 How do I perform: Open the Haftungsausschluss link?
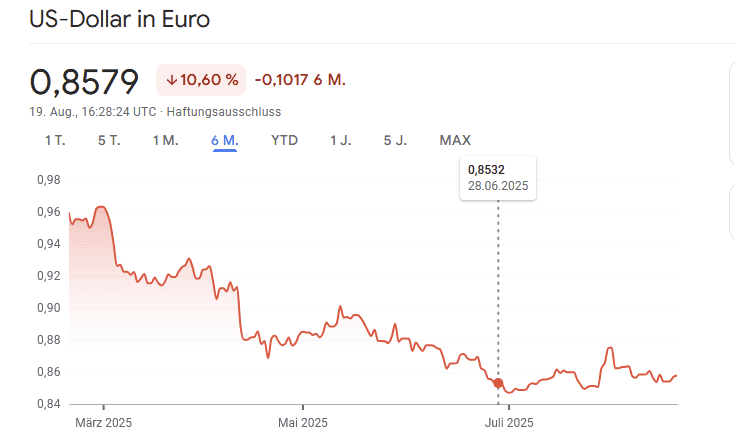tap(223, 111)
